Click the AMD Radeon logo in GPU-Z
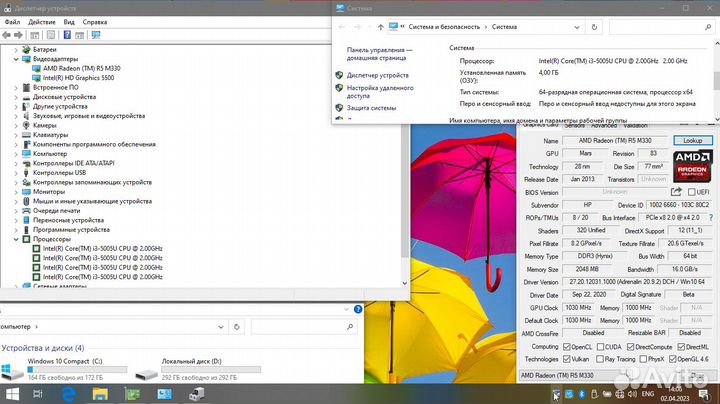The width and height of the screenshot is (720, 404). [x=693, y=166]
